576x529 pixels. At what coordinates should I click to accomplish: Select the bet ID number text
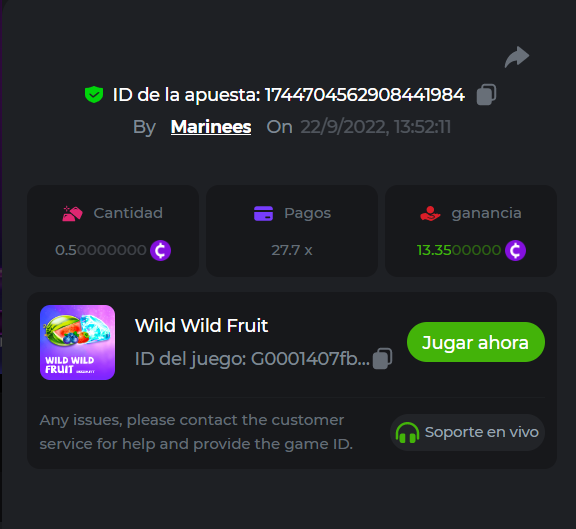pyautogui.click(x=365, y=95)
